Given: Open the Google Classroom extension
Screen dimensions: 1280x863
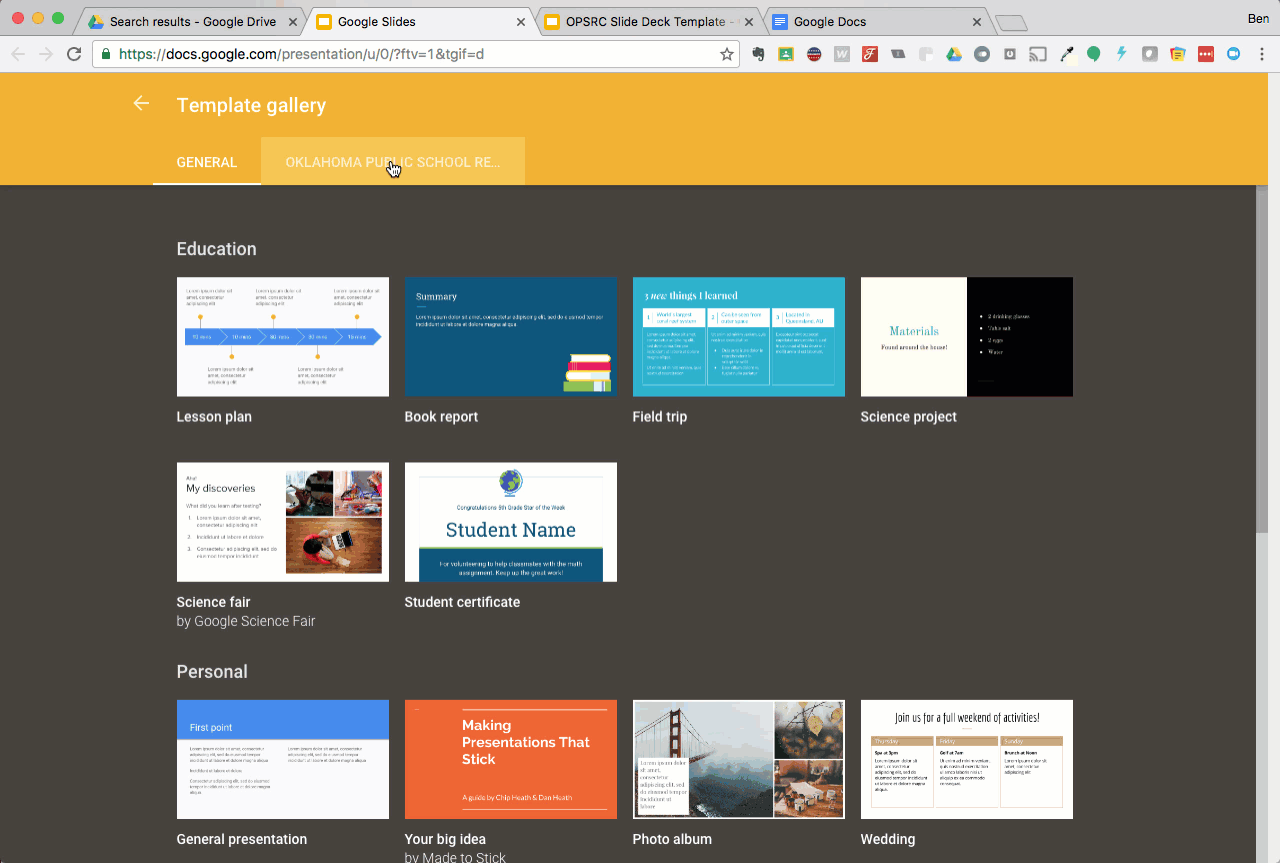Looking at the screenshot, I should [786, 54].
